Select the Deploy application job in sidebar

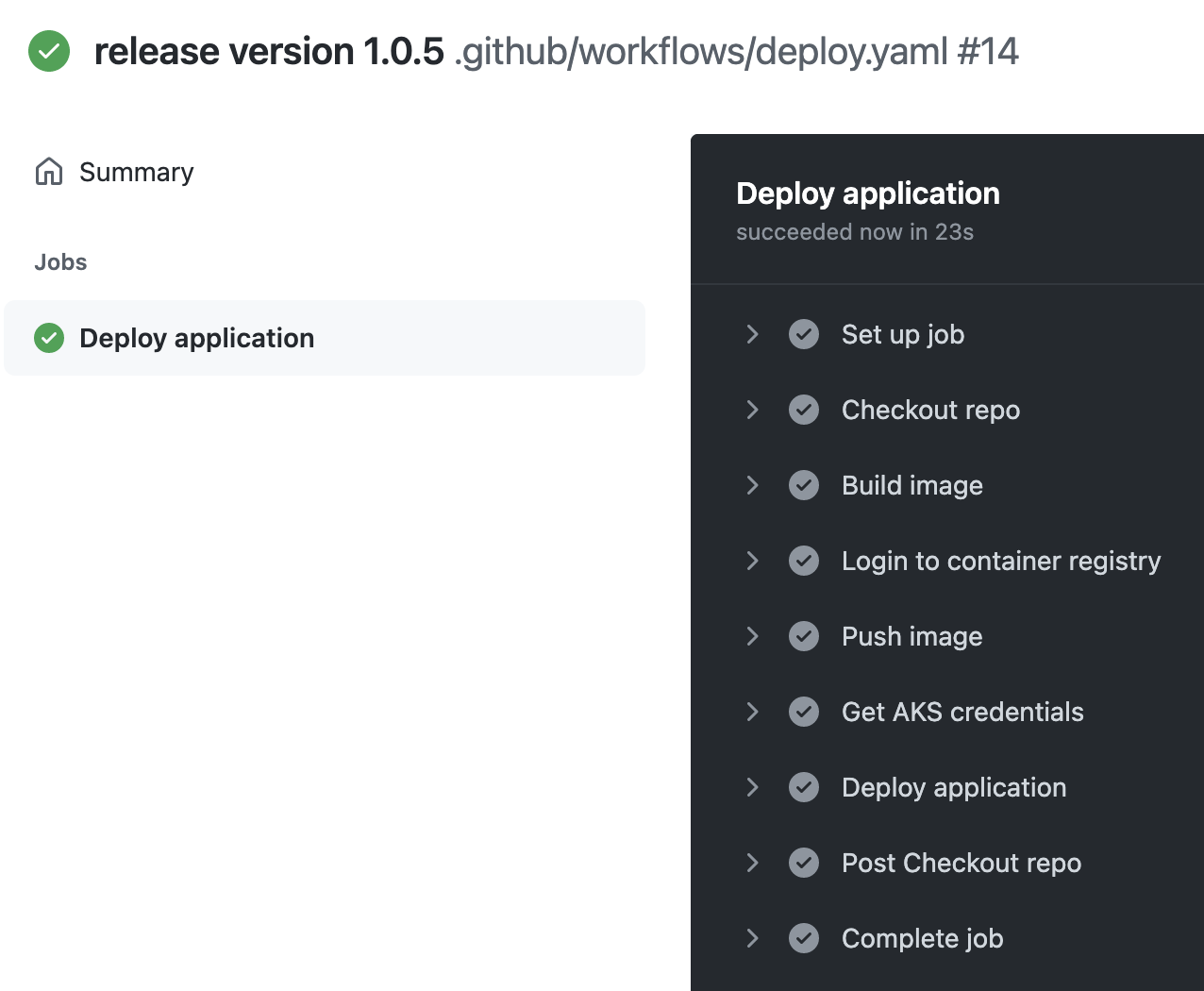click(x=196, y=337)
